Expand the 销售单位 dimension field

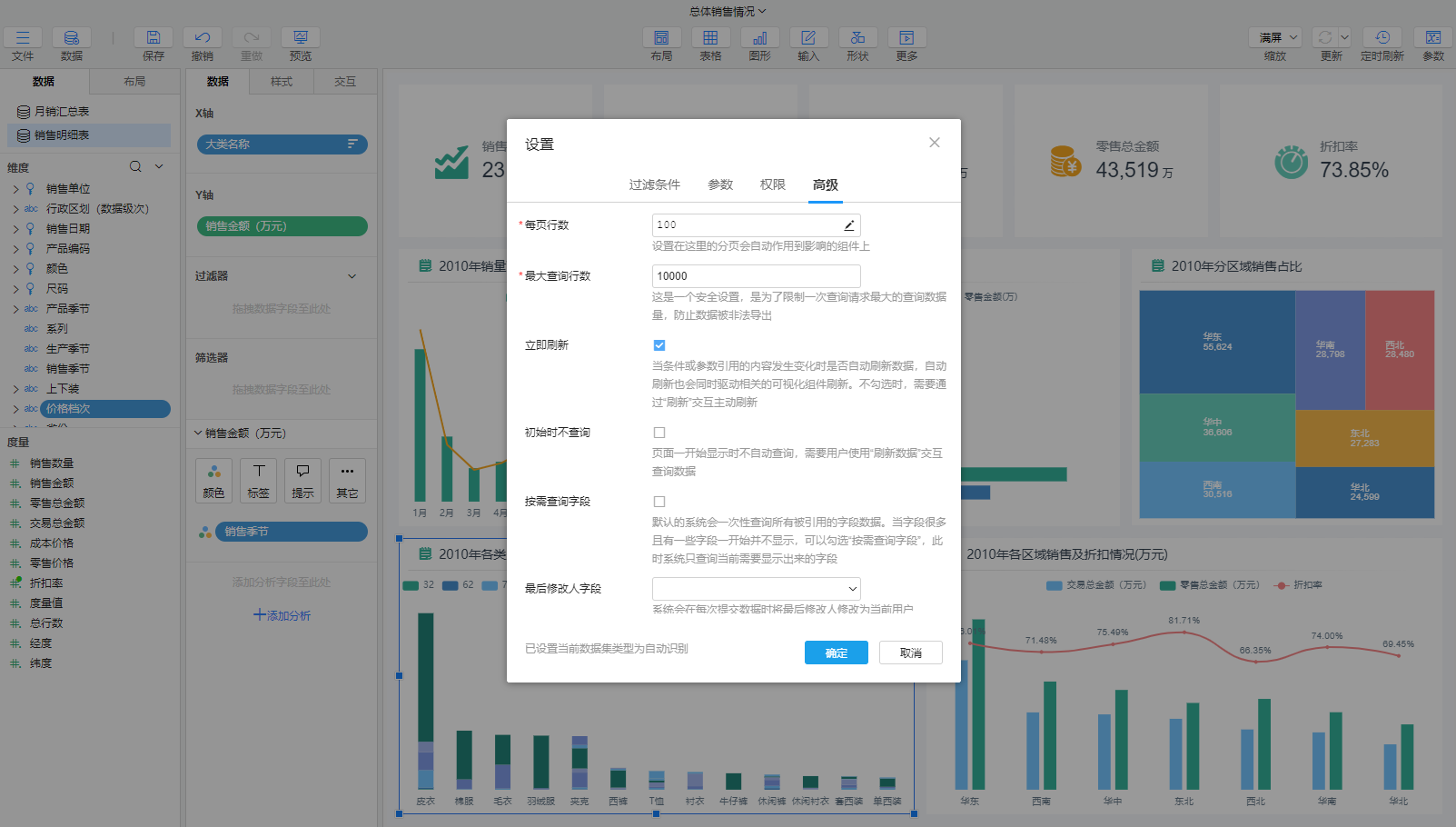coord(15,188)
